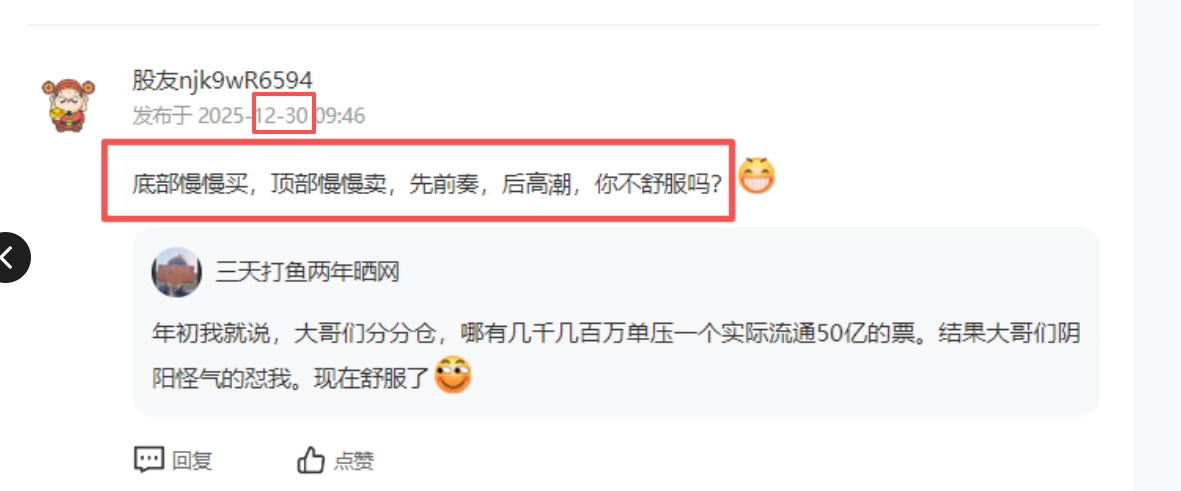Click the date 12-30 in the red box
This screenshot has height=491, width=1181.
point(284,116)
